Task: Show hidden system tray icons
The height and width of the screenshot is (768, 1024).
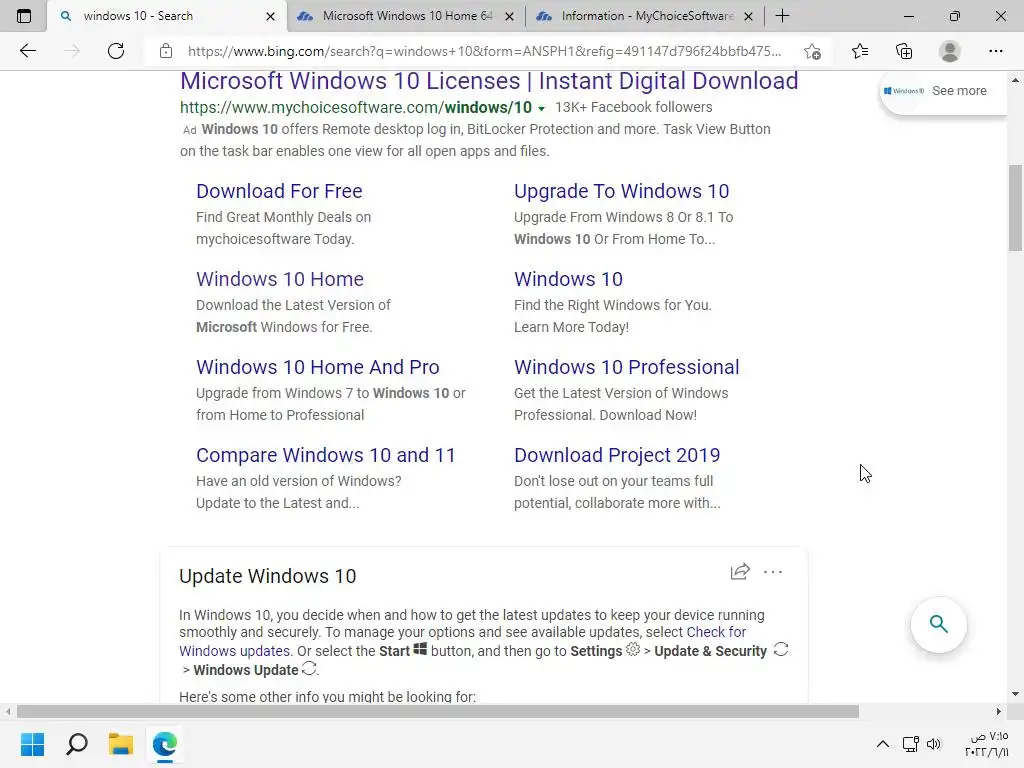Action: coord(883,744)
